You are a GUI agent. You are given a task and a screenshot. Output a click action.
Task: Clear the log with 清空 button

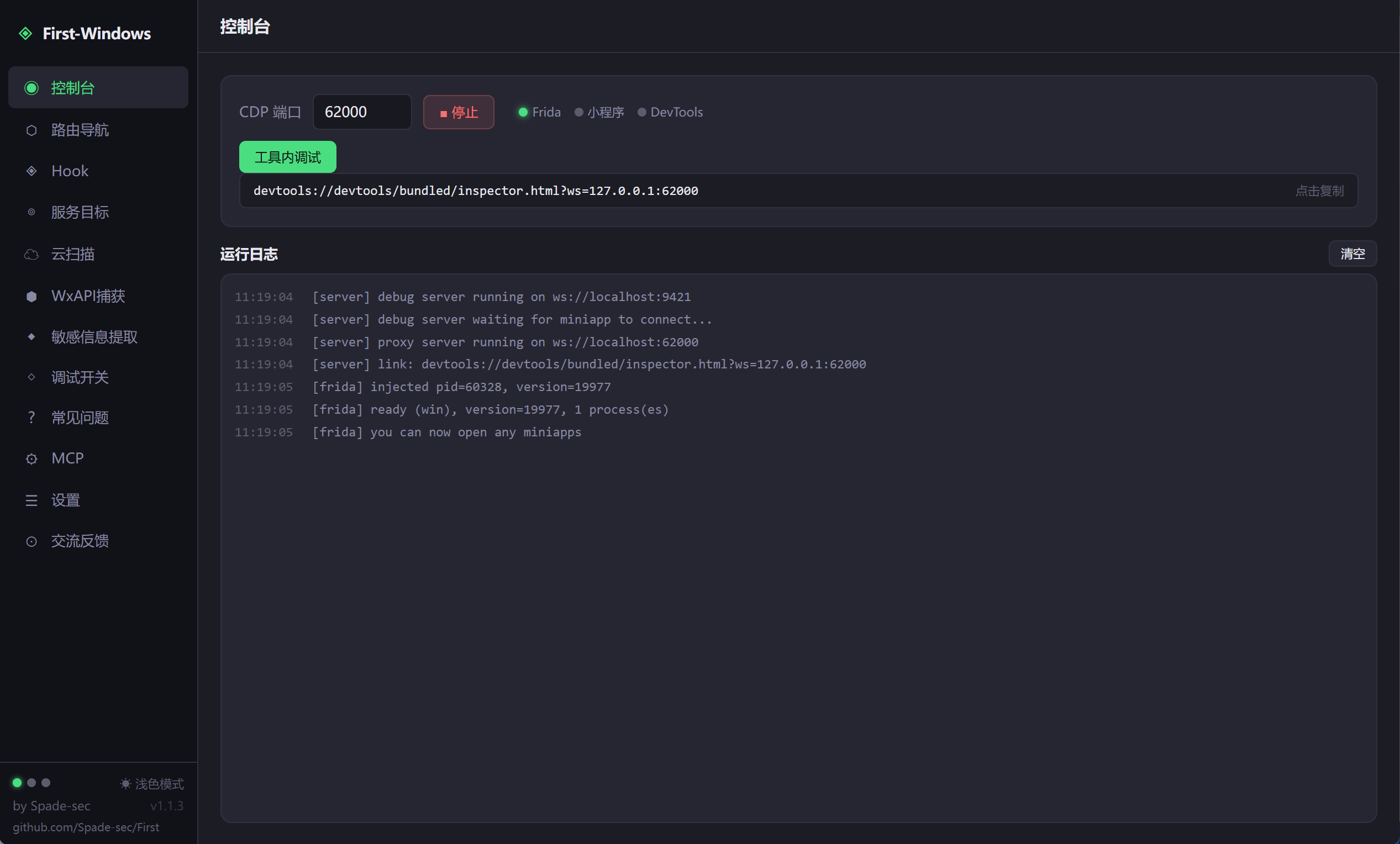[x=1352, y=254]
